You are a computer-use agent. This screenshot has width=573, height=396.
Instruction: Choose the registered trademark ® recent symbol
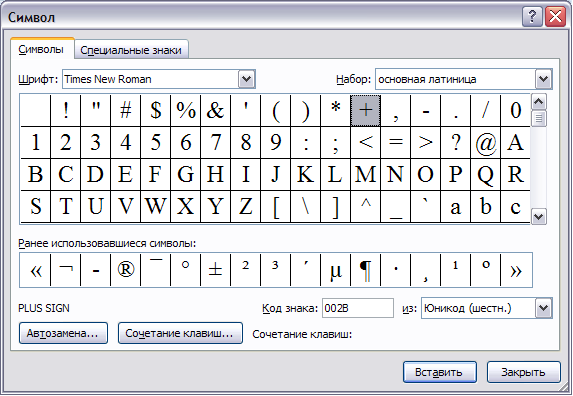(x=126, y=270)
